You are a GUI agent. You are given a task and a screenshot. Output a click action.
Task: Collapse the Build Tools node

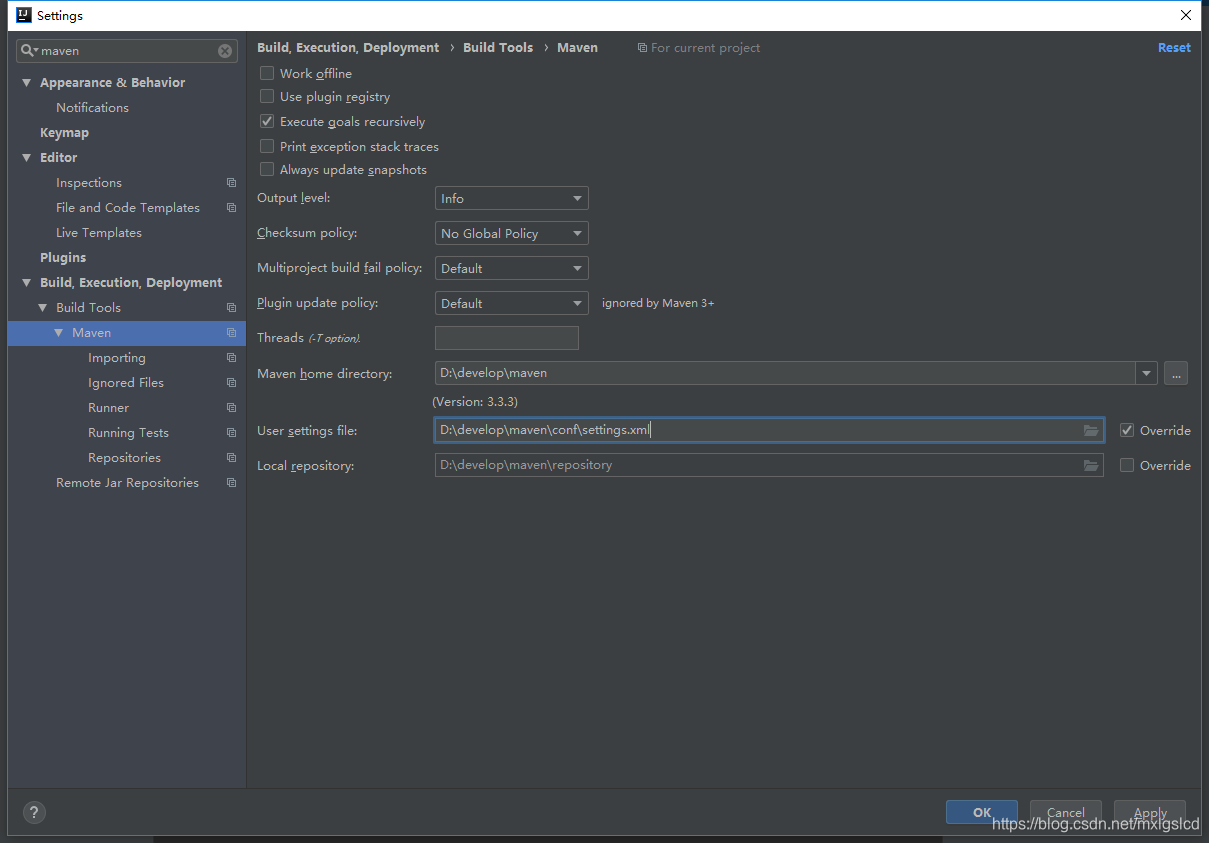[43, 308]
